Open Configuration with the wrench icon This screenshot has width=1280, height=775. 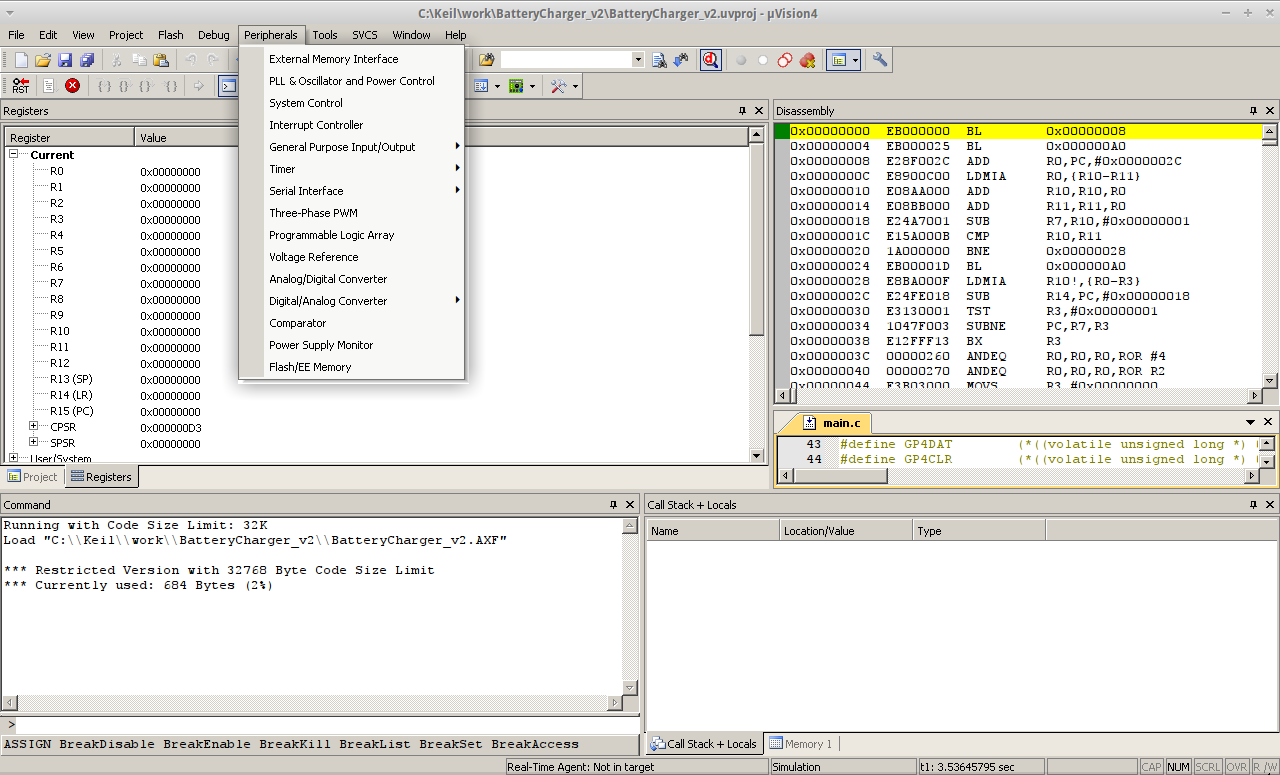[x=880, y=60]
